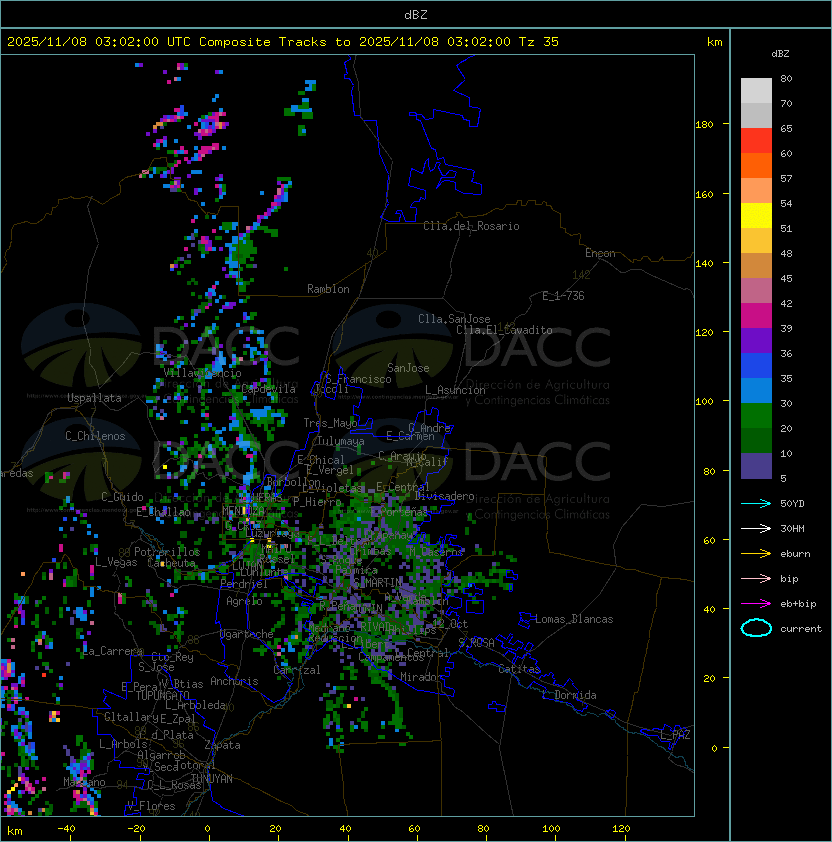Click the cyan 'current' ellipse legend icon
This screenshot has height=842, width=832.
756,628
